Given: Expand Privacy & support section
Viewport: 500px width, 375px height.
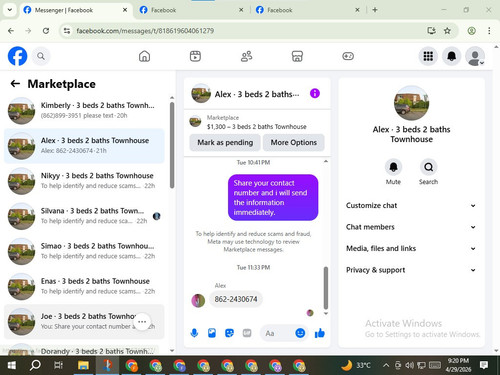Looking at the screenshot, I should [x=411, y=270].
